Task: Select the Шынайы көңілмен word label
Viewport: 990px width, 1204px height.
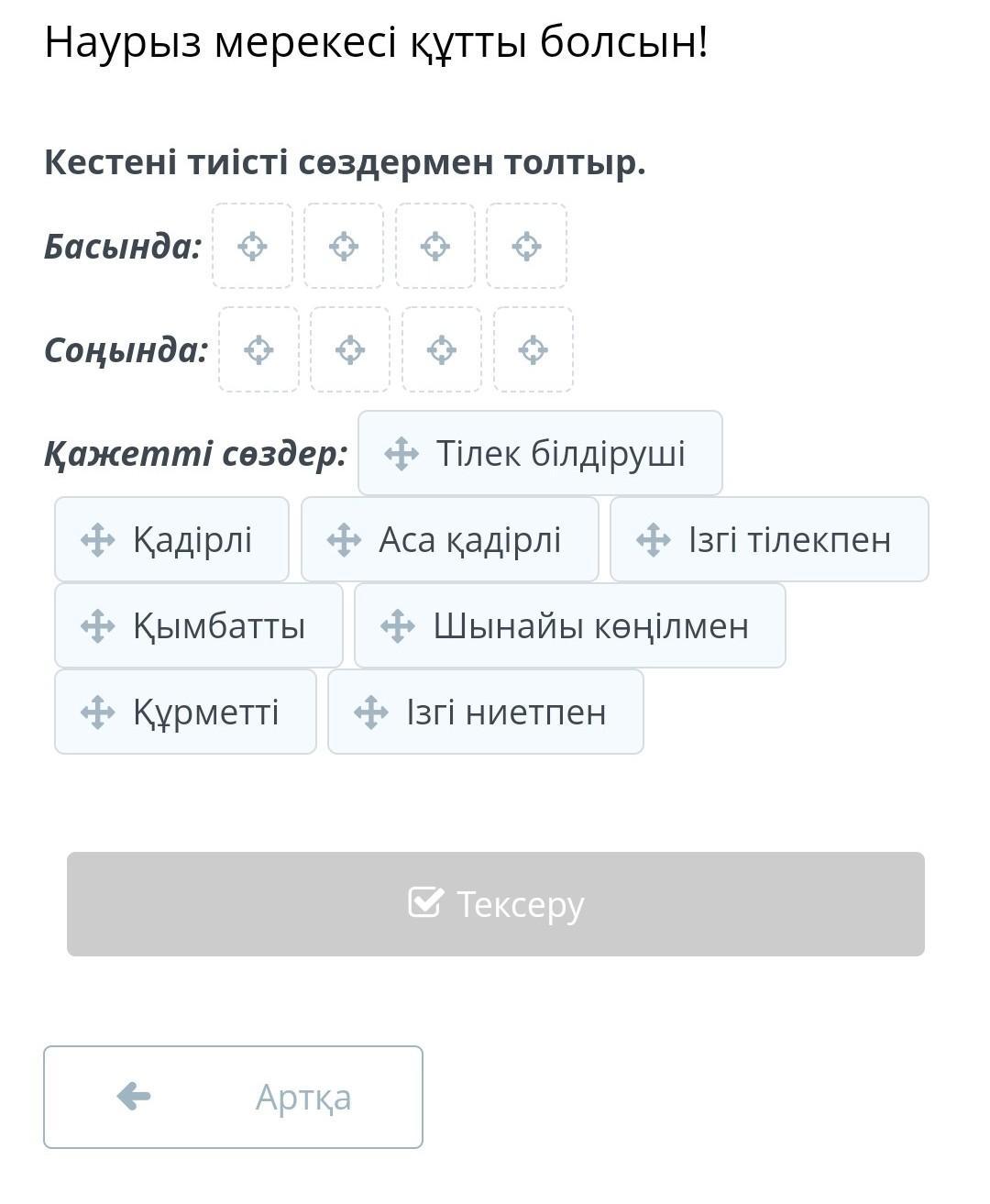Action: (x=590, y=626)
